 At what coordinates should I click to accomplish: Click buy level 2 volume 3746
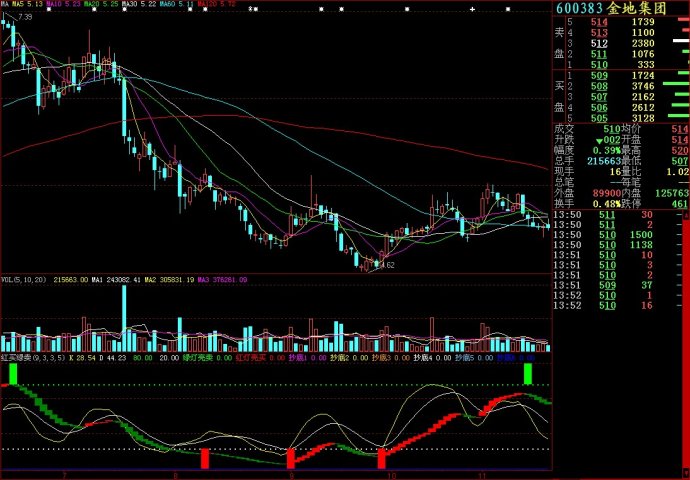[x=643, y=86]
